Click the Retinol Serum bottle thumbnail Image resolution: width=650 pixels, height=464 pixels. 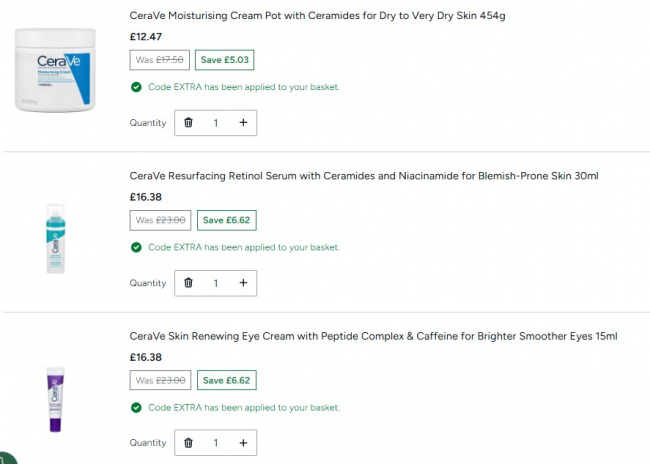[x=54, y=238]
